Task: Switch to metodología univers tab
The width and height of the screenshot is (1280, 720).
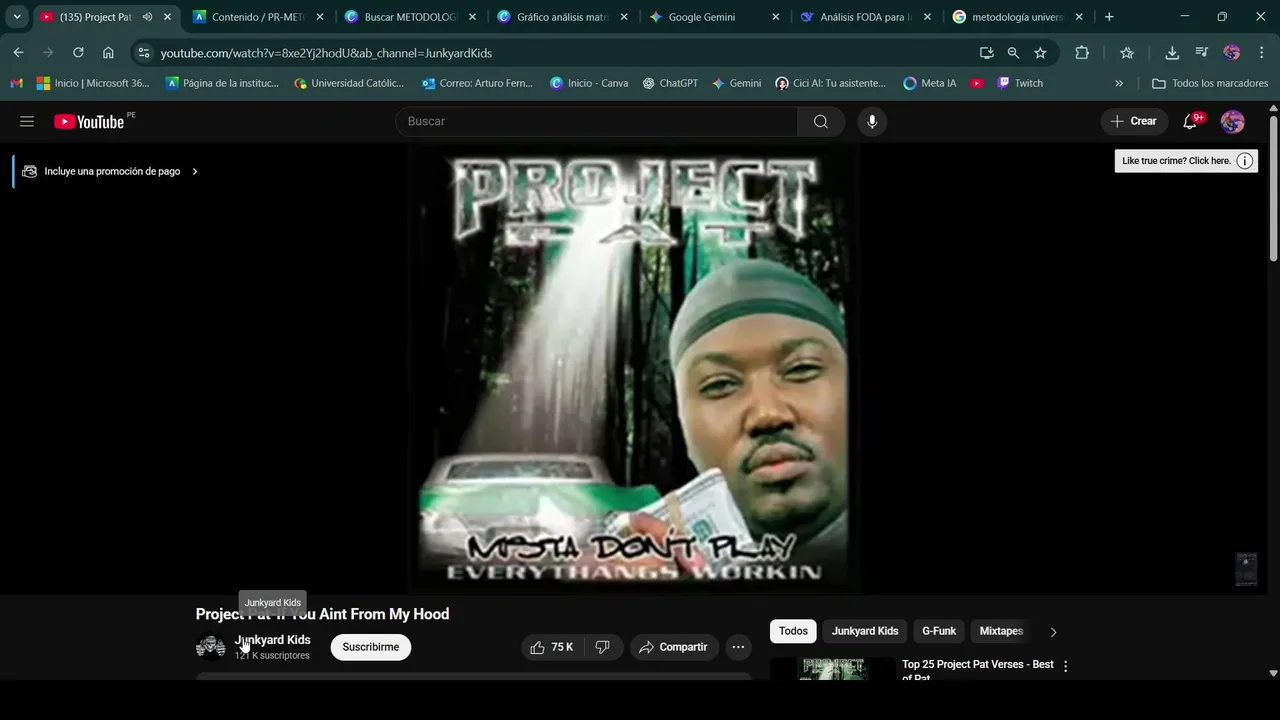Action: tap(1018, 17)
